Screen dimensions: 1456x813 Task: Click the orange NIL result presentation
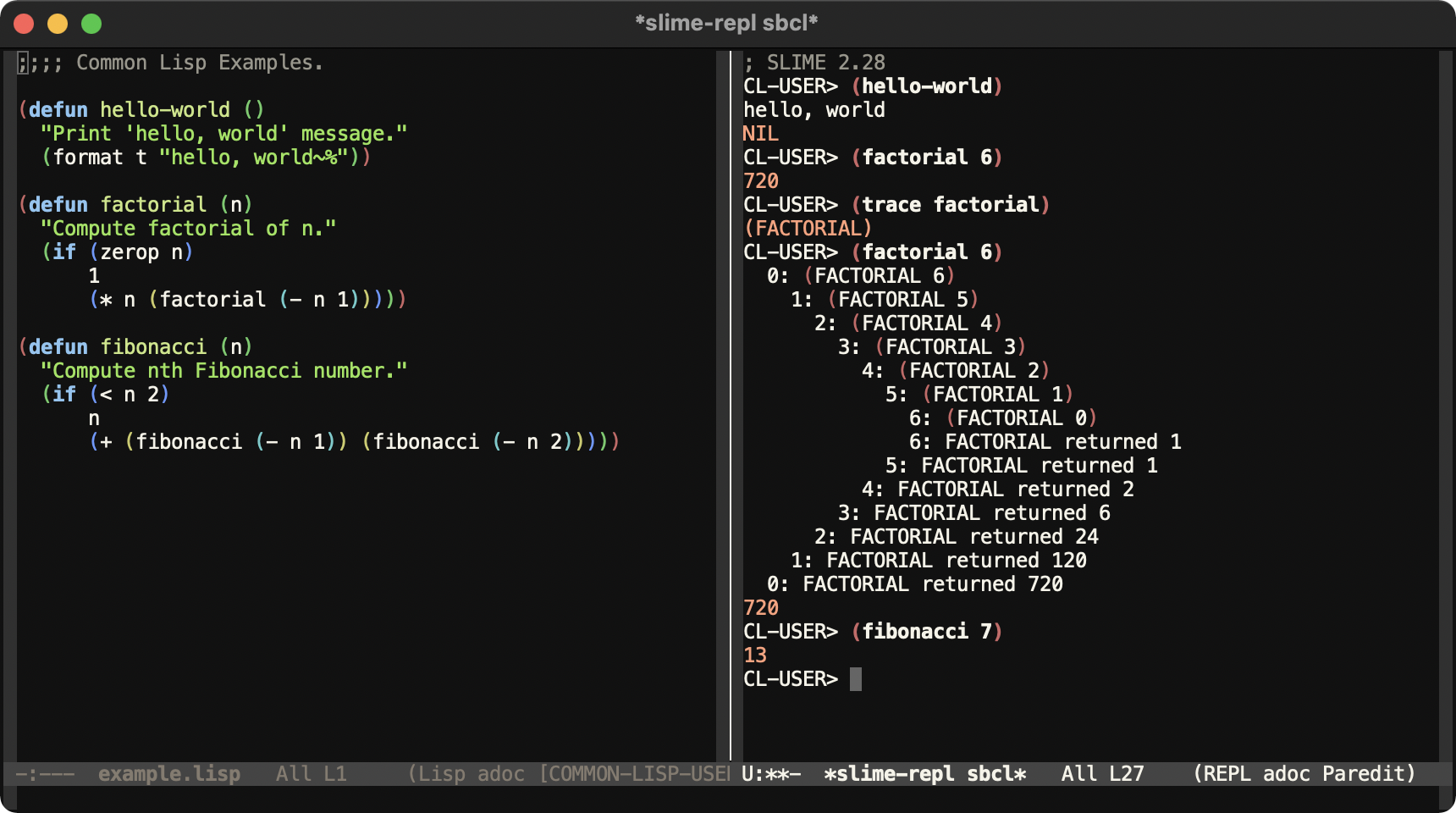[760, 134]
